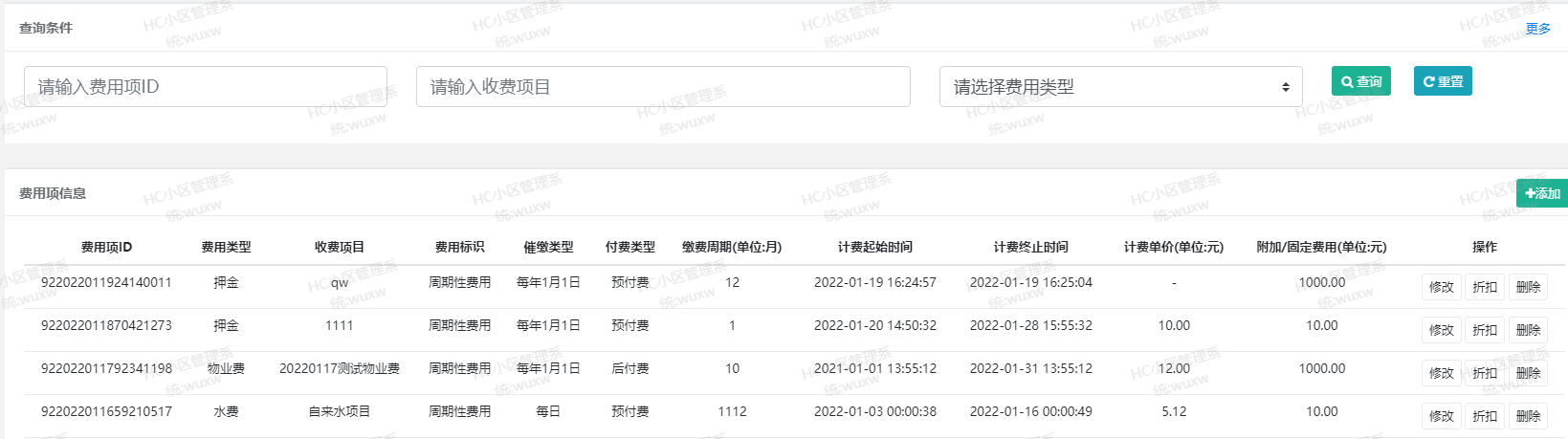Select fee ID 922022011792341198 cell
This screenshot has height=439, width=1568.
click(x=106, y=368)
